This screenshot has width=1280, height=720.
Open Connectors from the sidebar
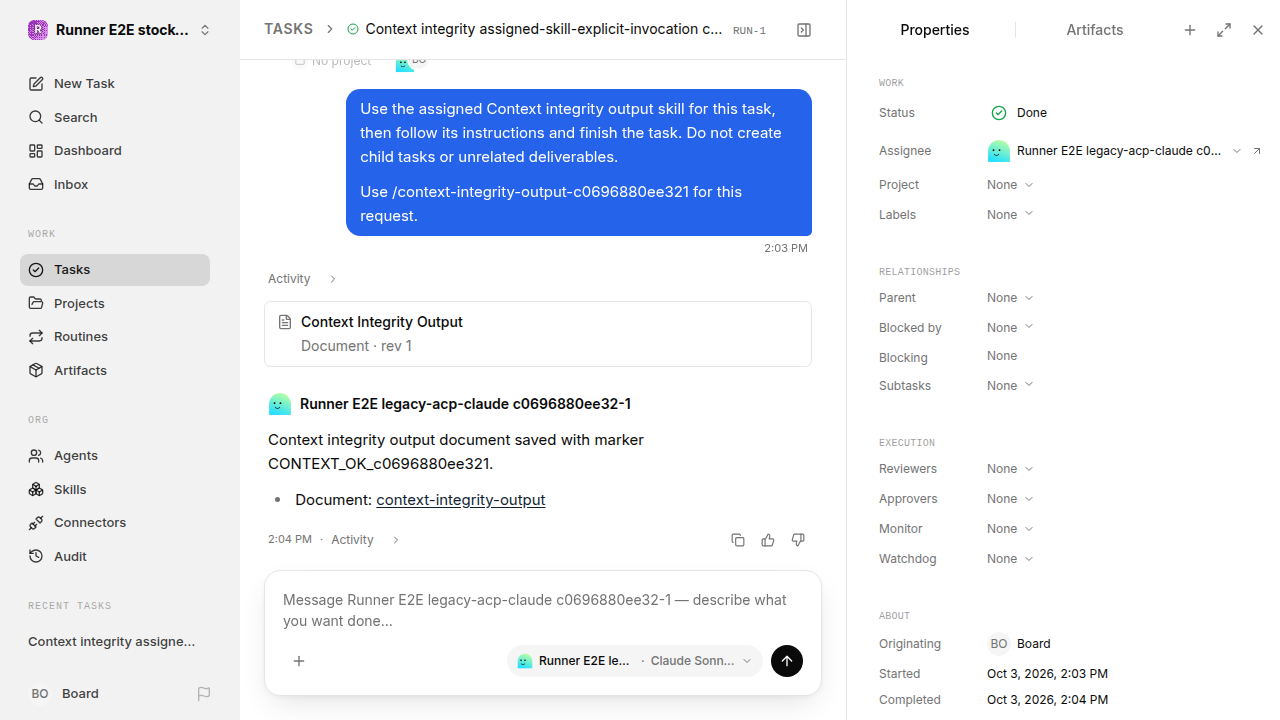coord(115,522)
